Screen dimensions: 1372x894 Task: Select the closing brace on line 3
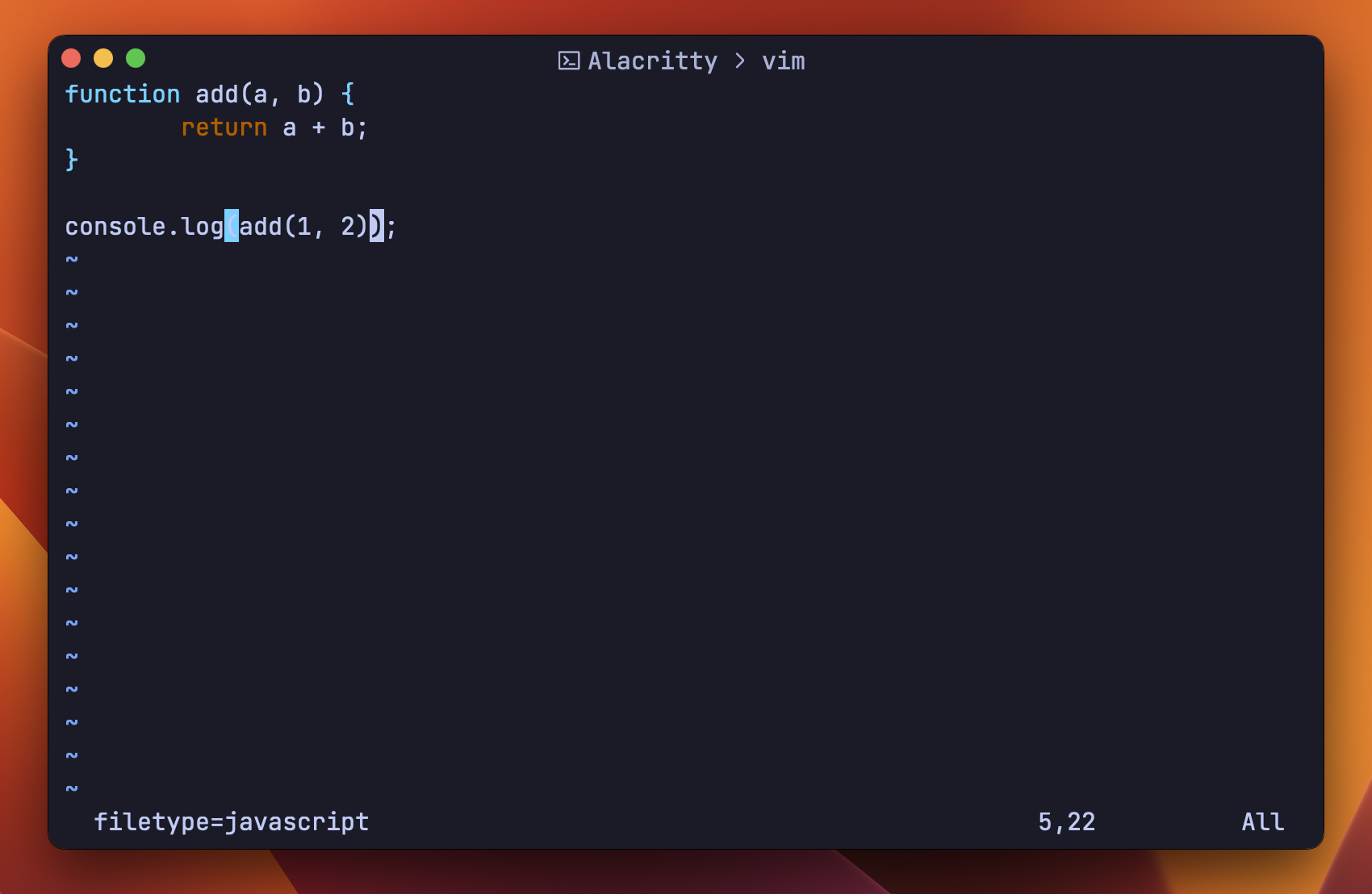coord(73,160)
